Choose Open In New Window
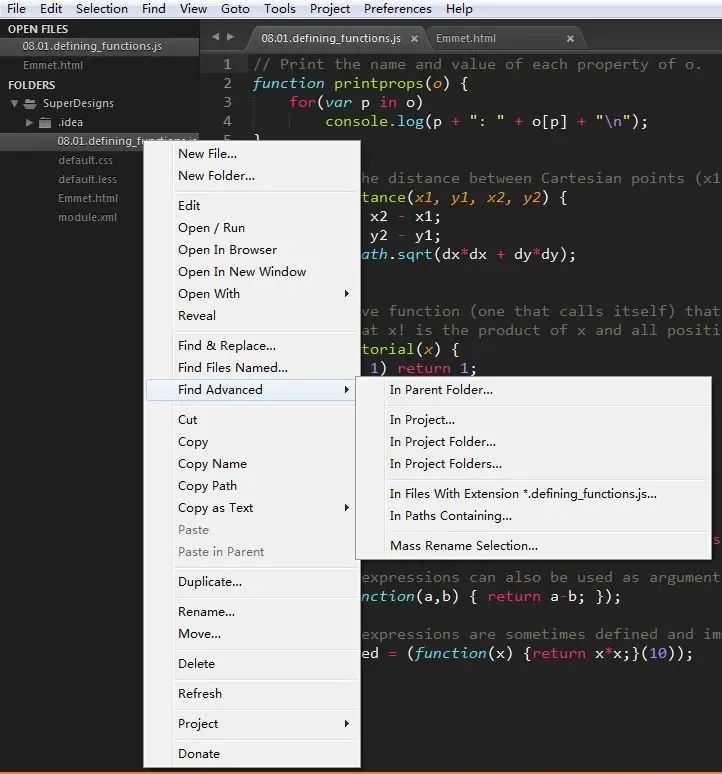The height and width of the screenshot is (774, 722). tap(252, 271)
